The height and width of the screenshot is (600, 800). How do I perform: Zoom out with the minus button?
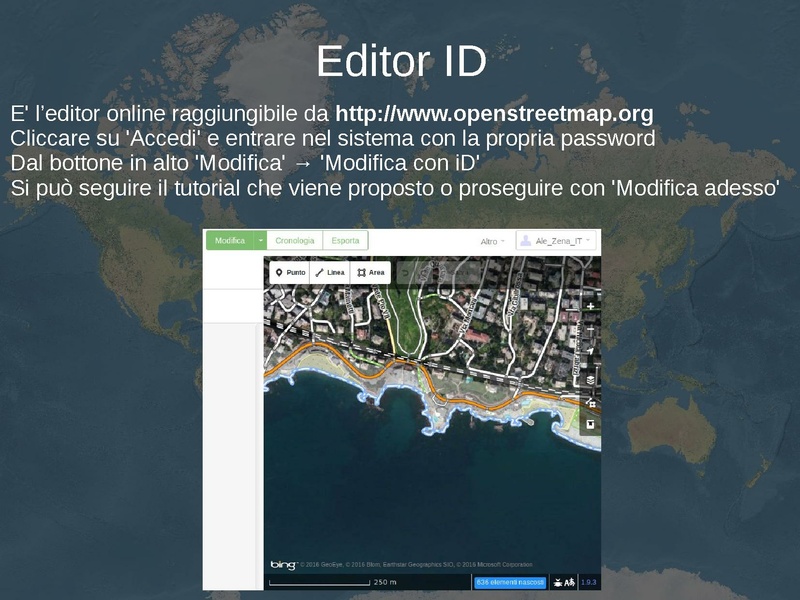coord(591,329)
